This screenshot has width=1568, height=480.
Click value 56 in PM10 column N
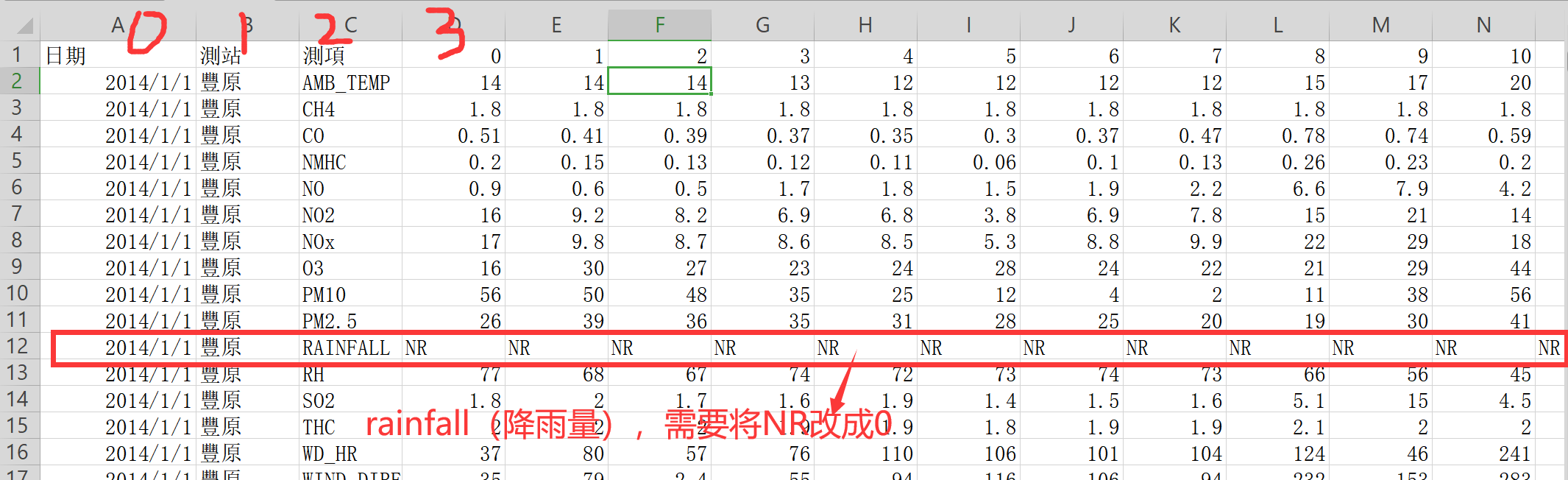[1483, 294]
